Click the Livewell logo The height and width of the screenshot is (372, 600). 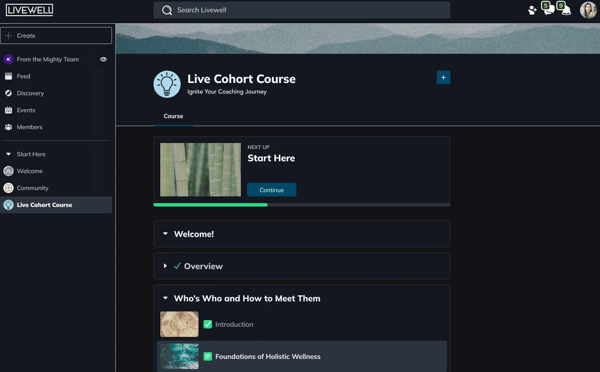tap(29, 10)
